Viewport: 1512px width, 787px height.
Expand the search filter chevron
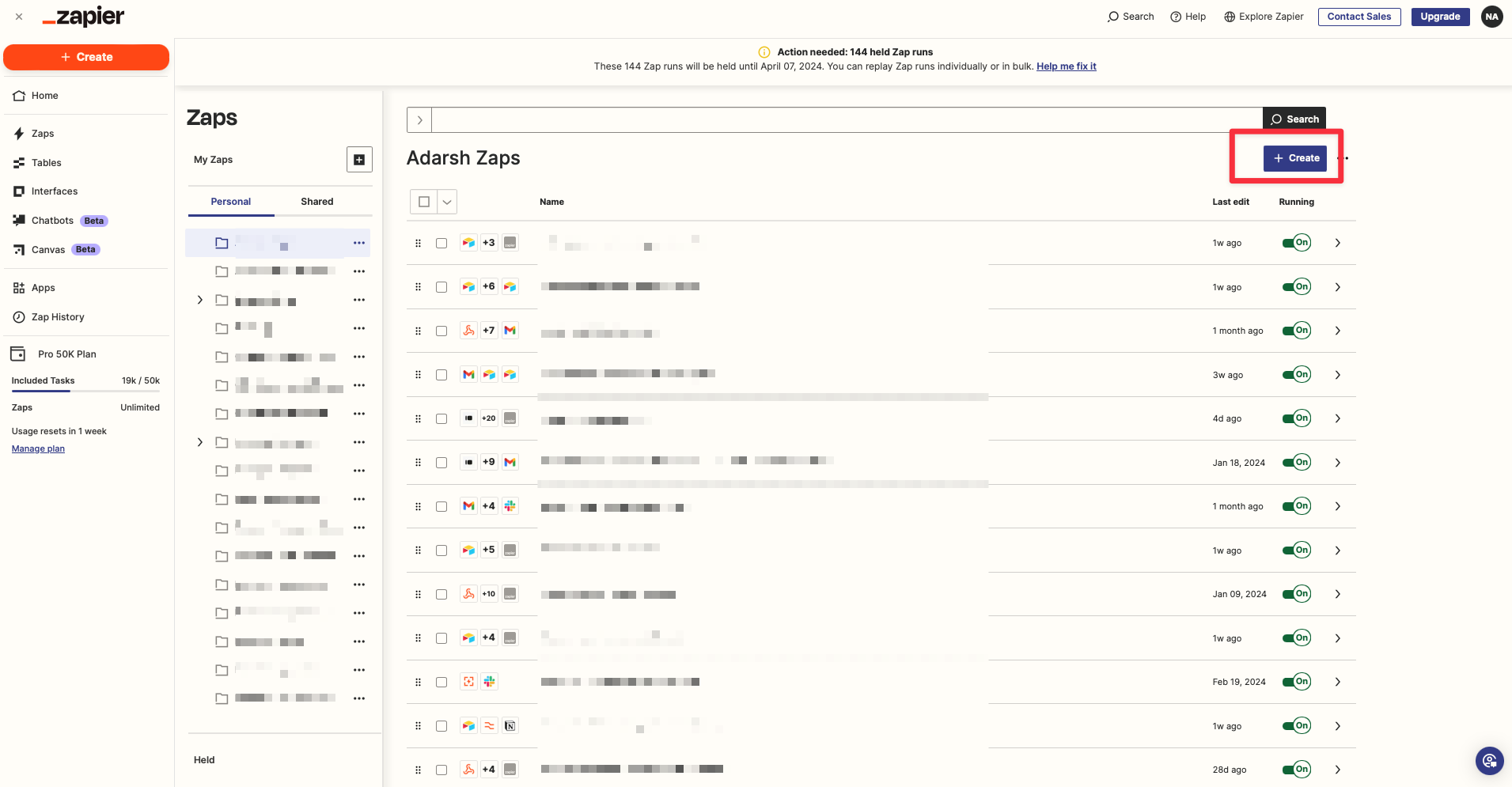[419, 119]
